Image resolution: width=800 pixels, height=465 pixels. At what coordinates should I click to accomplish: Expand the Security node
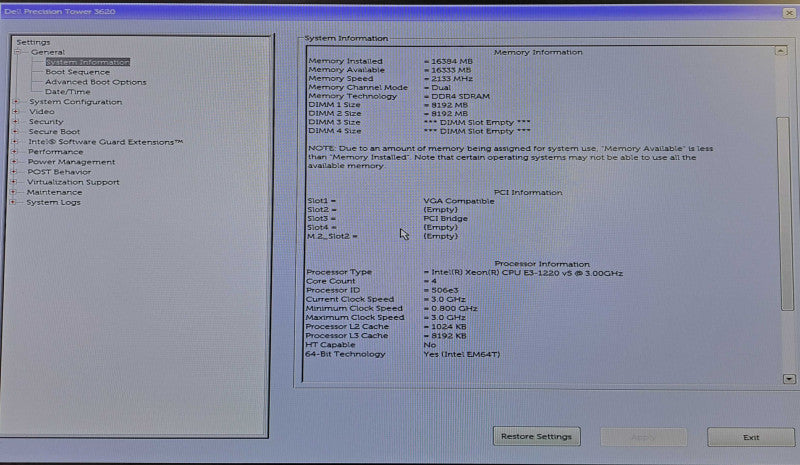[16, 121]
